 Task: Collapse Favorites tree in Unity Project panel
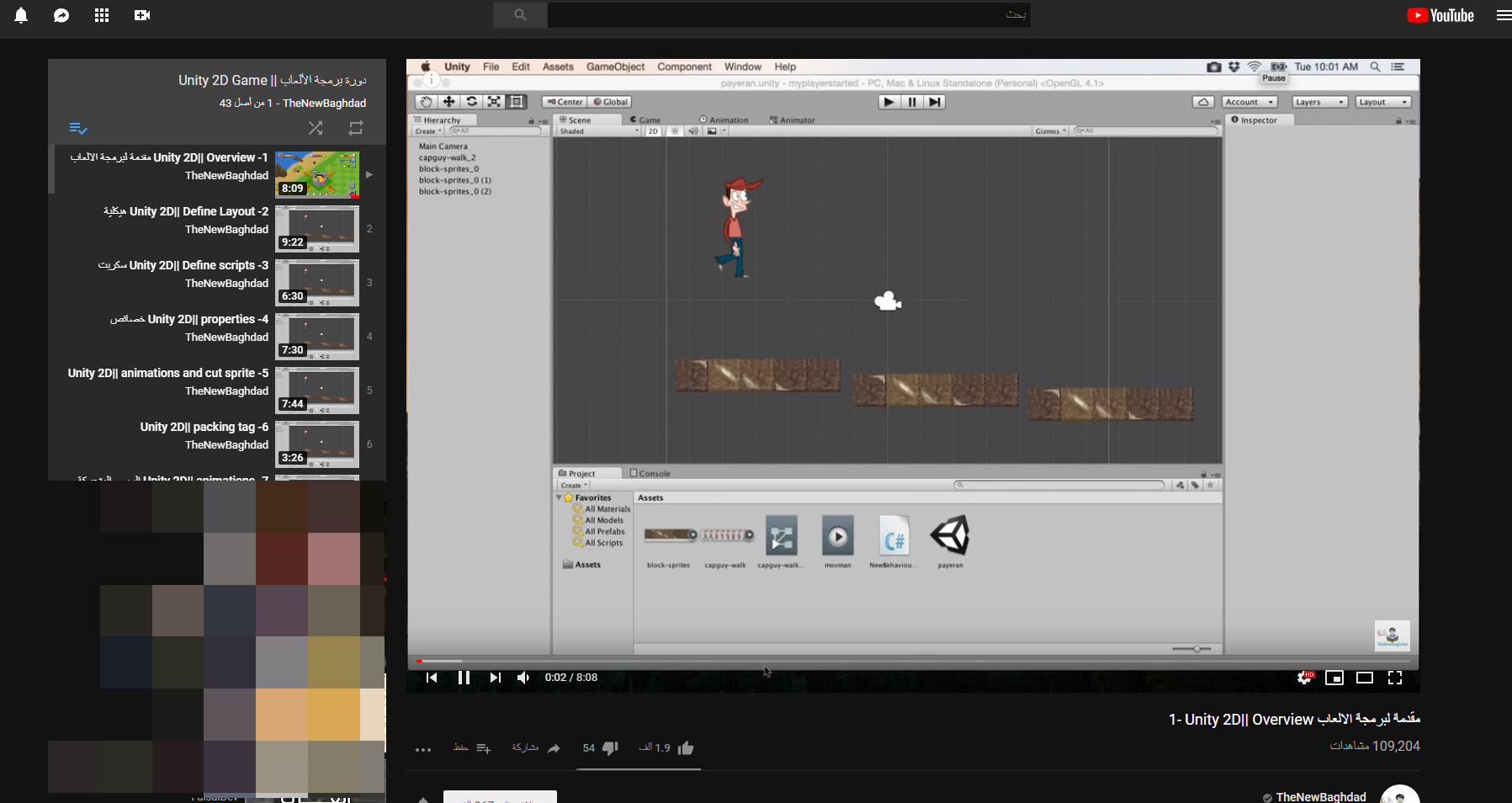tap(559, 498)
